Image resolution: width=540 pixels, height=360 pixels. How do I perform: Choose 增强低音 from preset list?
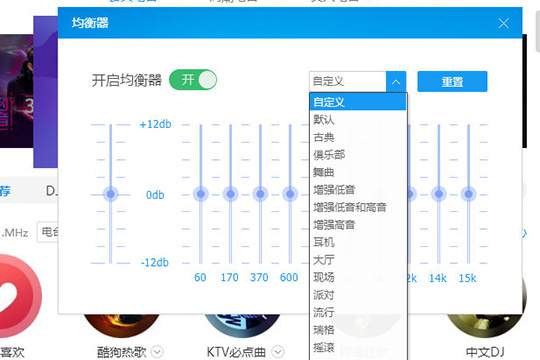click(x=358, y=190)
